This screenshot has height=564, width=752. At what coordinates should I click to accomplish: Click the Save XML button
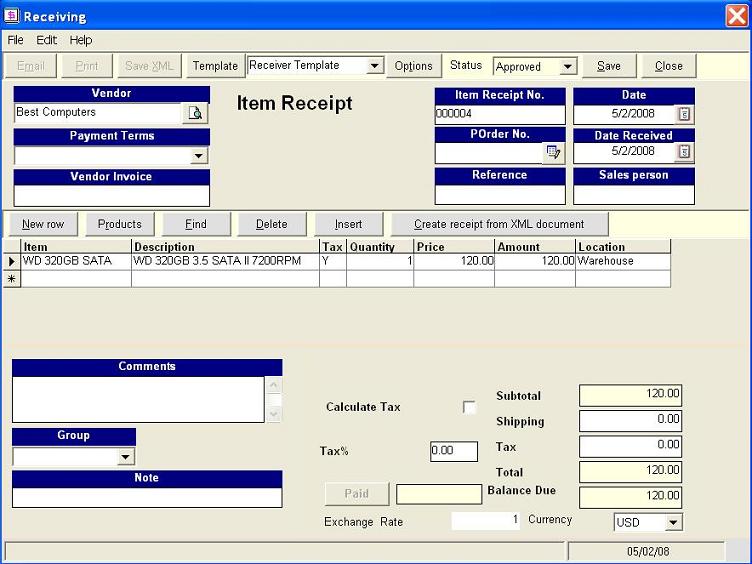pos(149,66)
